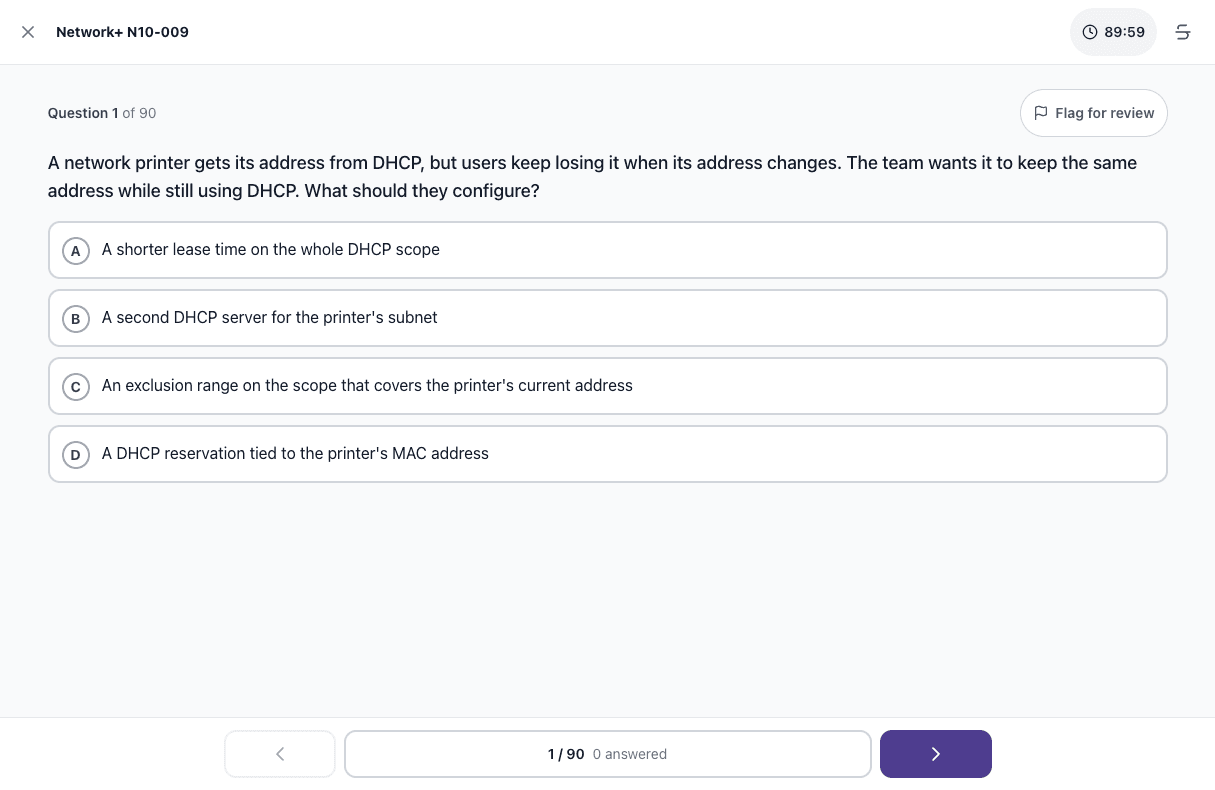Choose option D DHCP reservation
This screenshot has height=790, width=1215.
607,454
